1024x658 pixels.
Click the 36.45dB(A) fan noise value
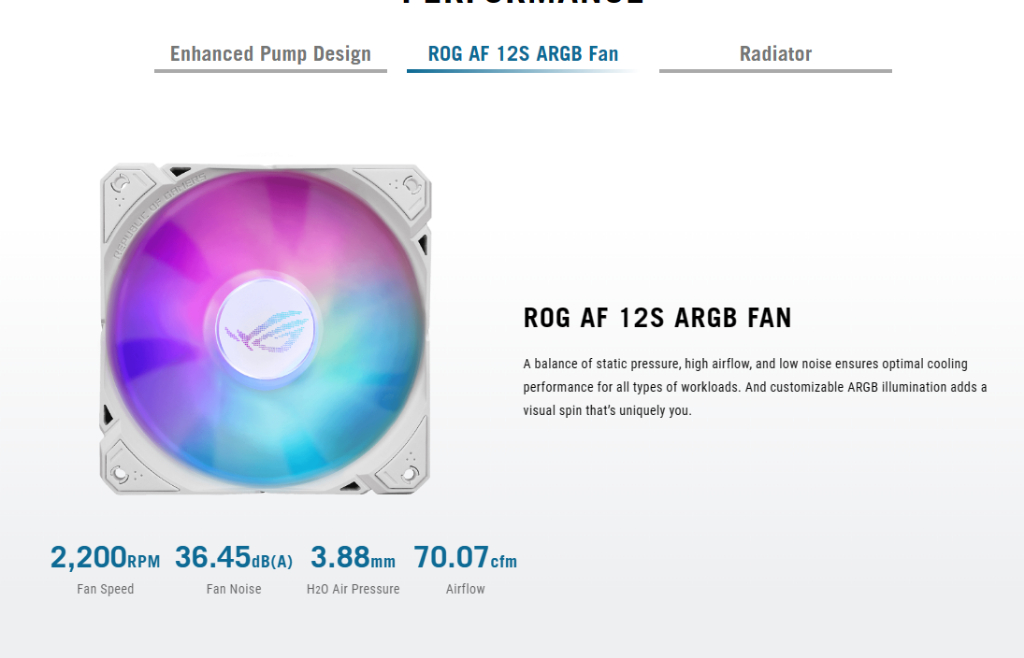click(x=234, y=556)
